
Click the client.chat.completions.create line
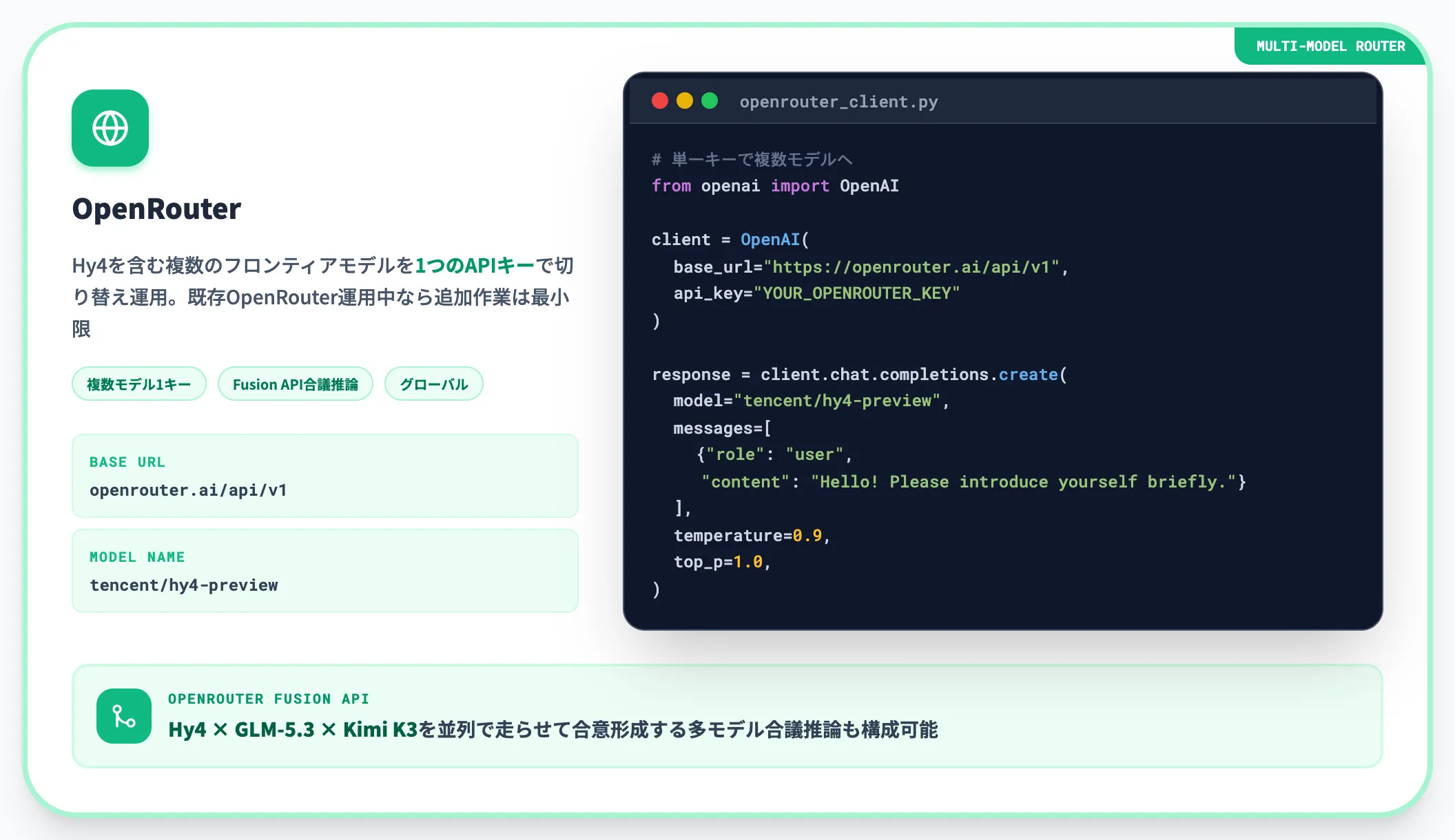pos(860,375)
